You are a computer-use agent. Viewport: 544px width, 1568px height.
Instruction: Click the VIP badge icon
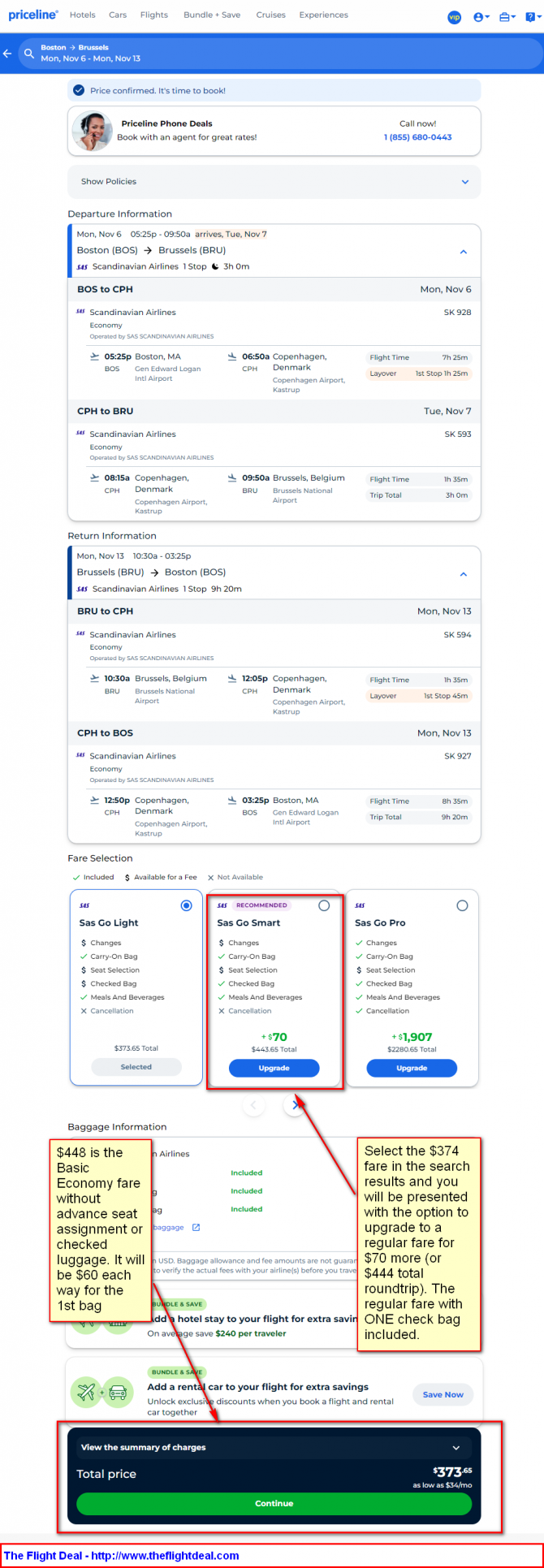(x=455, y=17)
